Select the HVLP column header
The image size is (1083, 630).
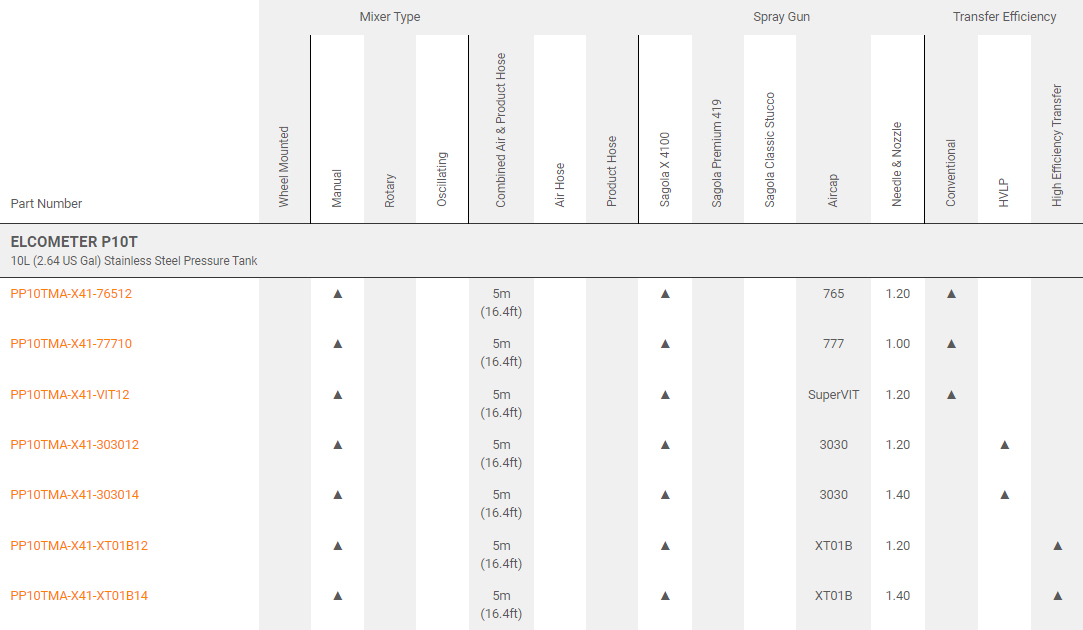point(1004,193)
